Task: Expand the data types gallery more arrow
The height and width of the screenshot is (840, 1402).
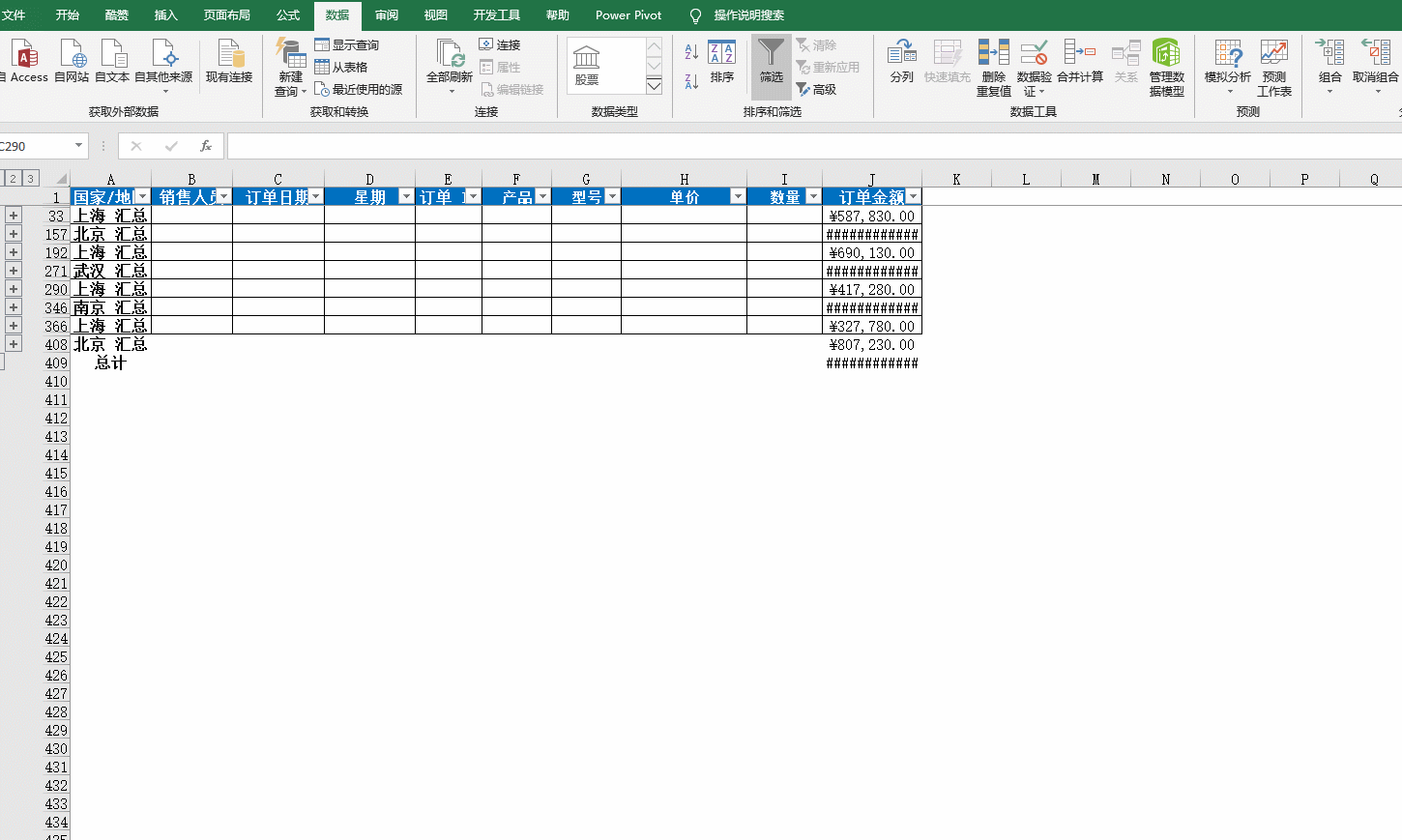Action: pos(655,86)
